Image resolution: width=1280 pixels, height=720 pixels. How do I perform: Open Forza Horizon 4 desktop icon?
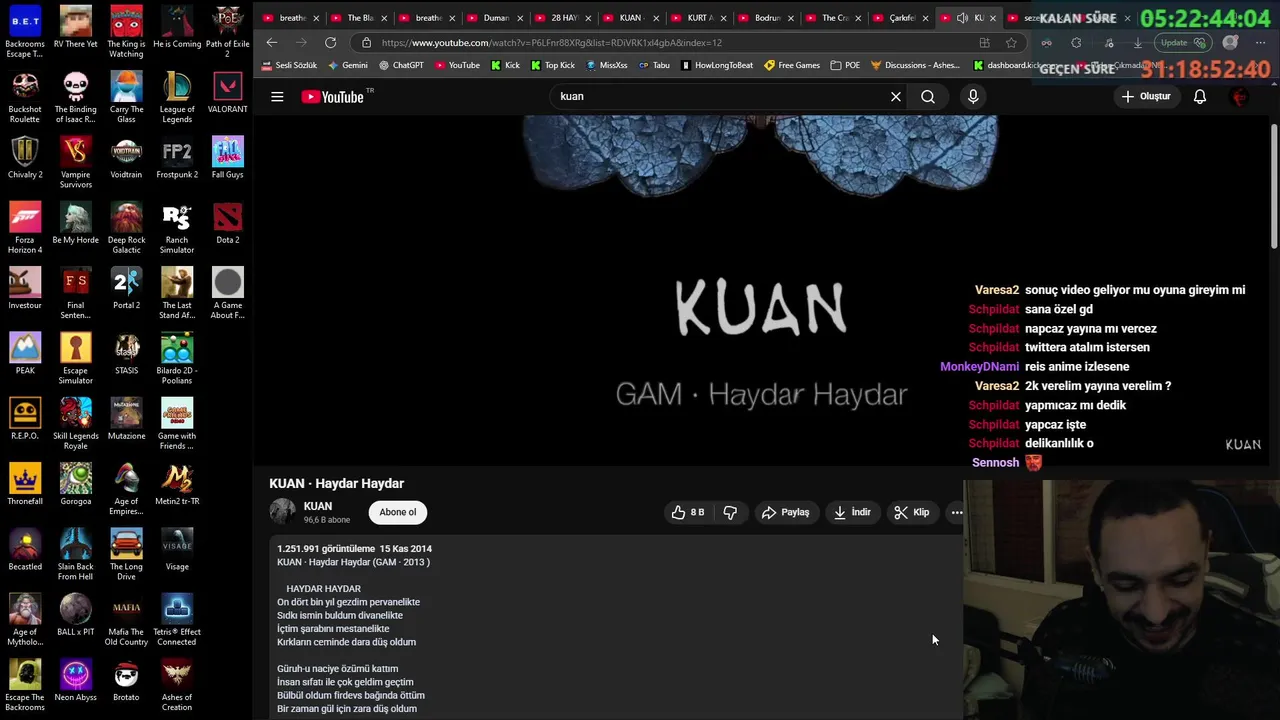pyautogui.click(x=25, y=228)
